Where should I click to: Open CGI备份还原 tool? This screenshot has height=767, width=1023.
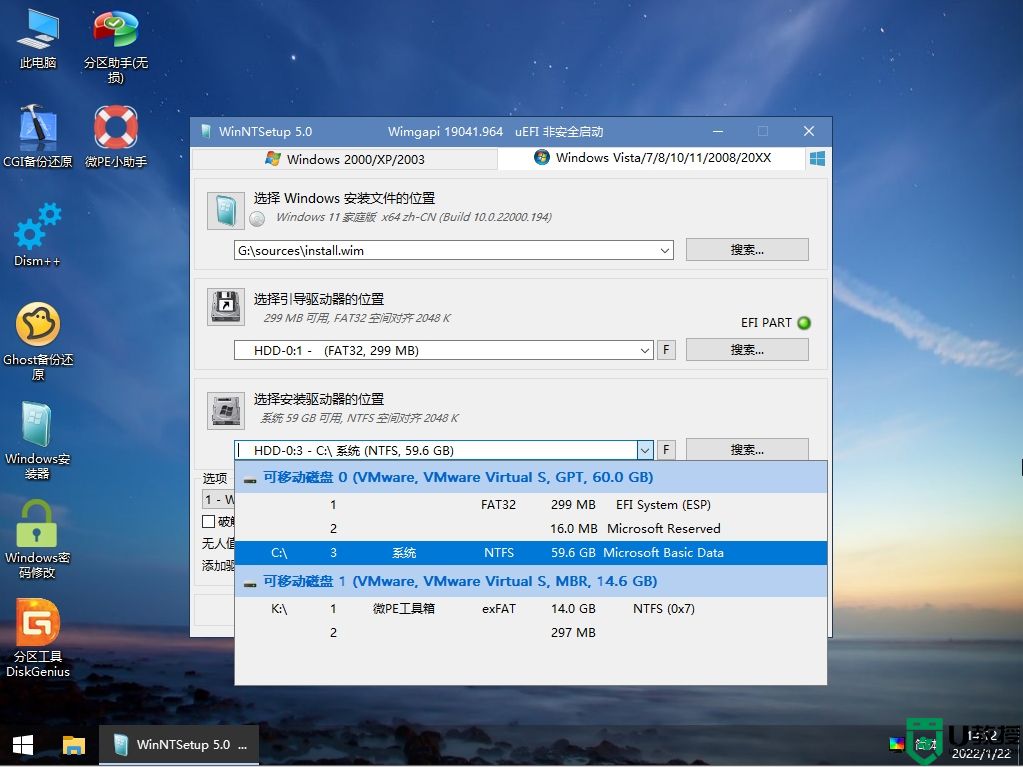36,128
